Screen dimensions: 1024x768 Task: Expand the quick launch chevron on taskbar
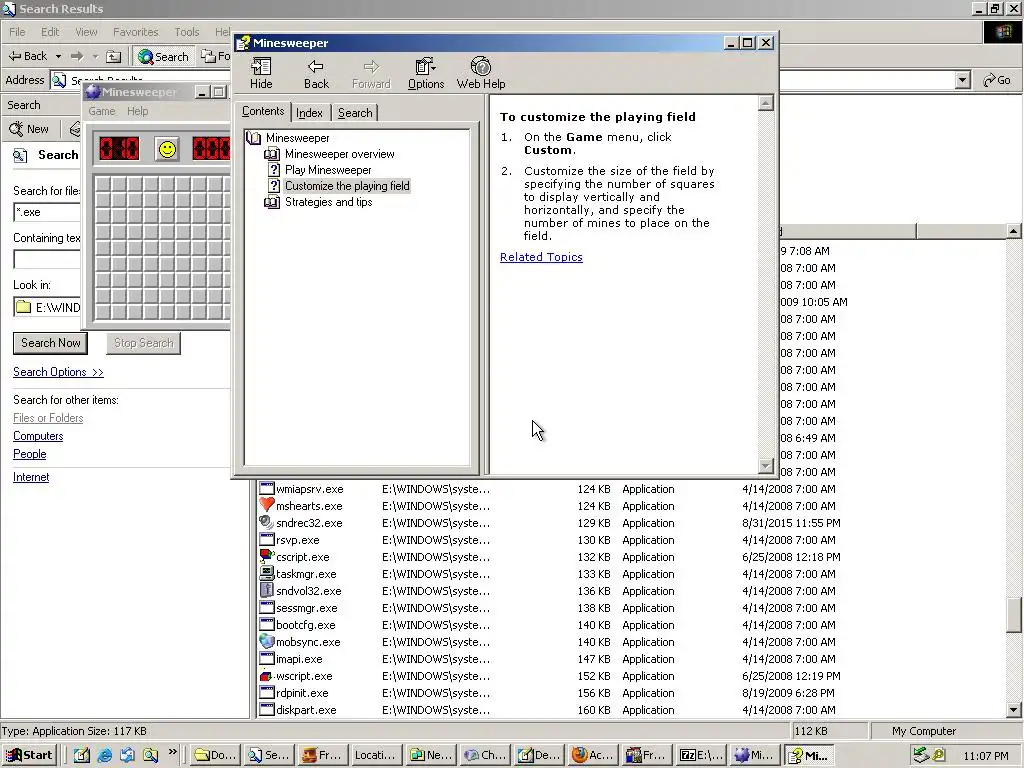coord(172,752)
